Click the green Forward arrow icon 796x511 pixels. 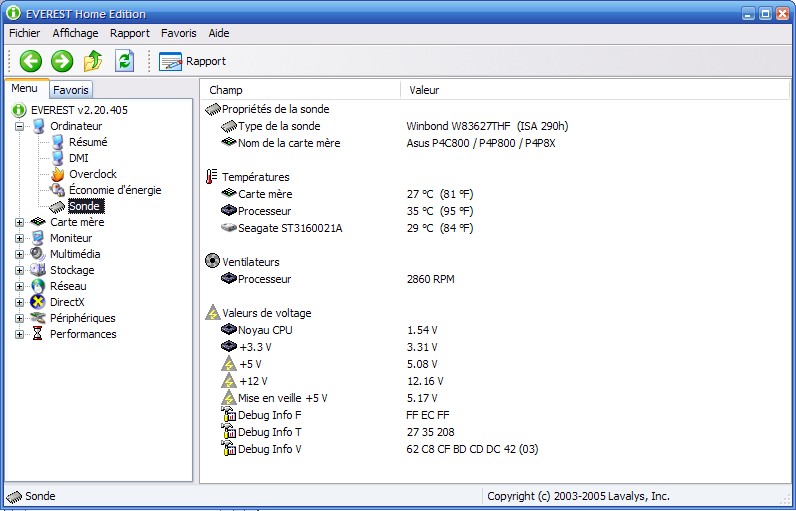[x=62, y=61]
